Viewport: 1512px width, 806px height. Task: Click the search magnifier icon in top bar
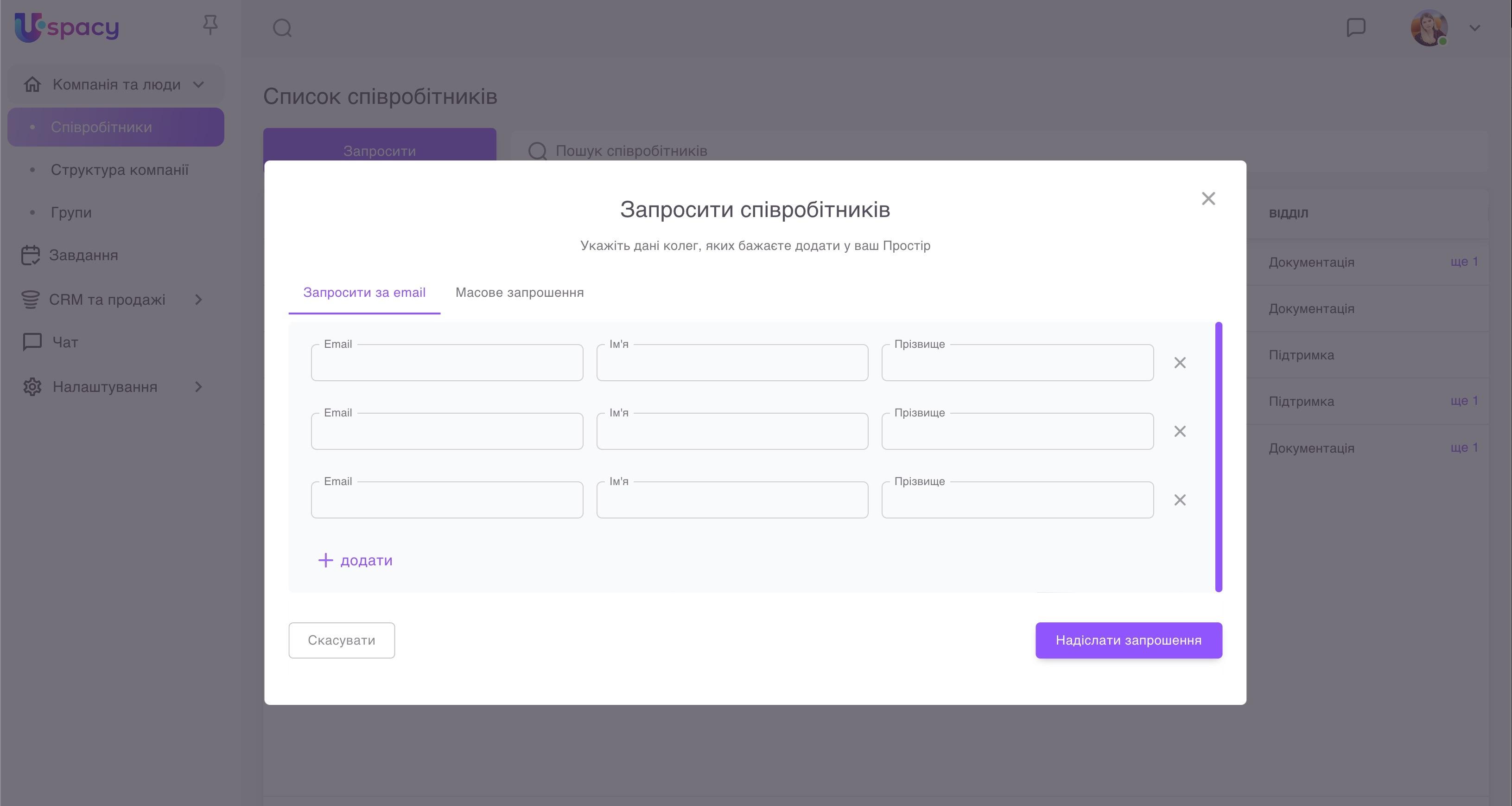coord(282,28)
